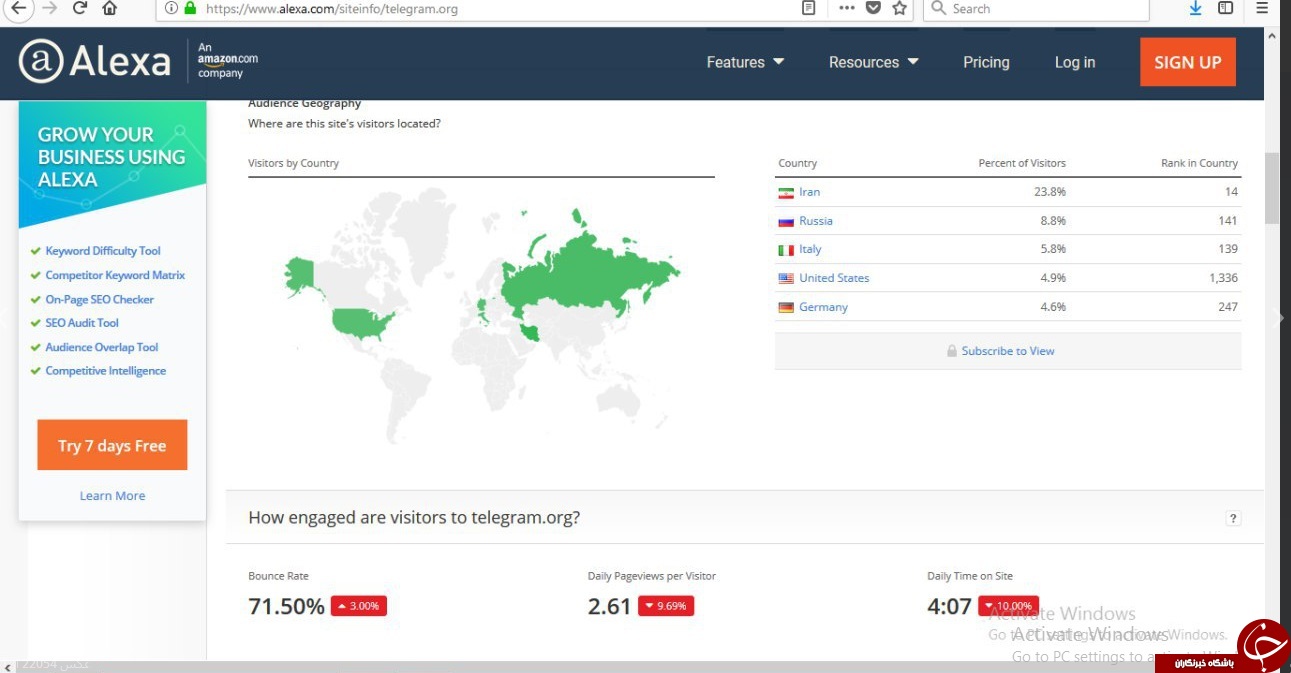Click Audience Overlap Tool link
The height and width of the screenshot is (673, 1291).
tap(102, 347)
